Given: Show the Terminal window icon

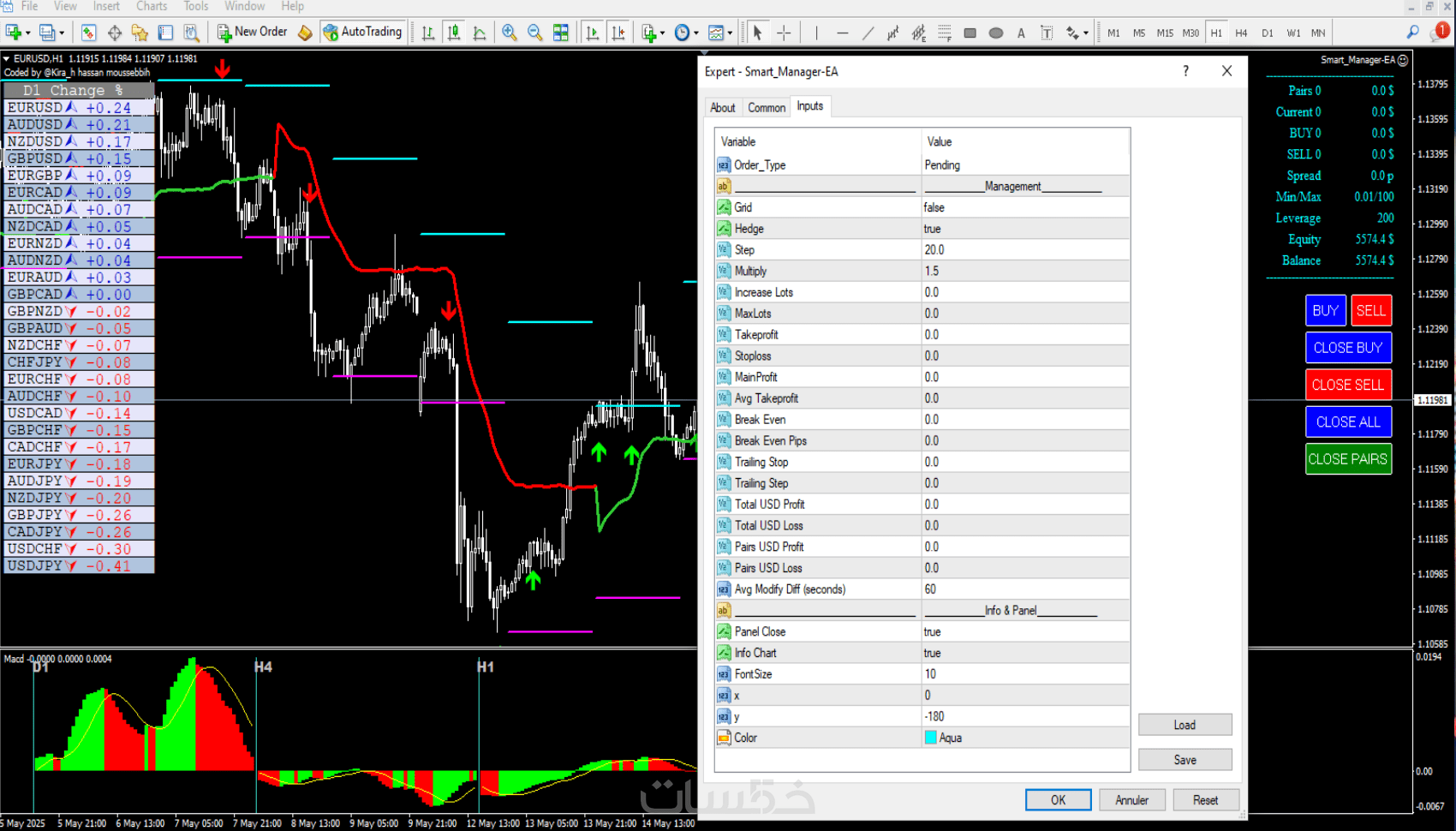Looking at the screenshot, I should tap(165, 33).
